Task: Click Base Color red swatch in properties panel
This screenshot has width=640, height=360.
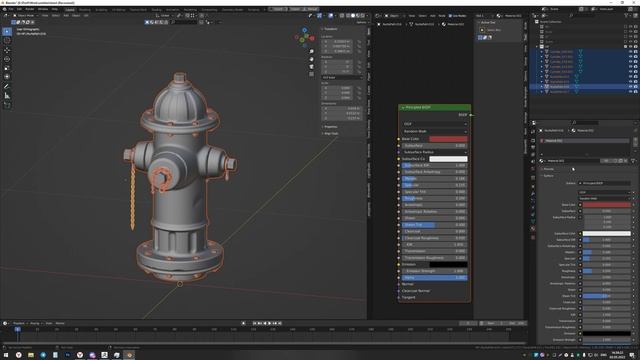Action: tap(607, 204)
